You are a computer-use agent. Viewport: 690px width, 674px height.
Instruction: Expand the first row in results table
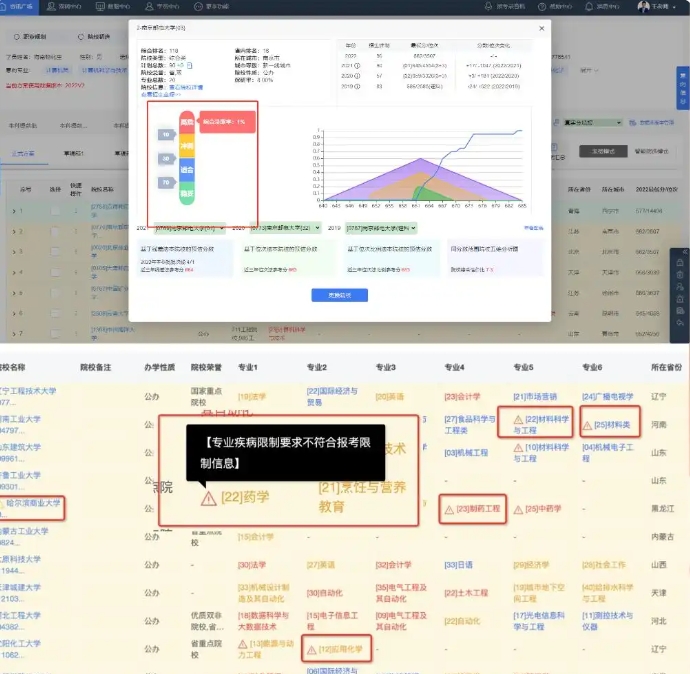(x=12, y=212)
